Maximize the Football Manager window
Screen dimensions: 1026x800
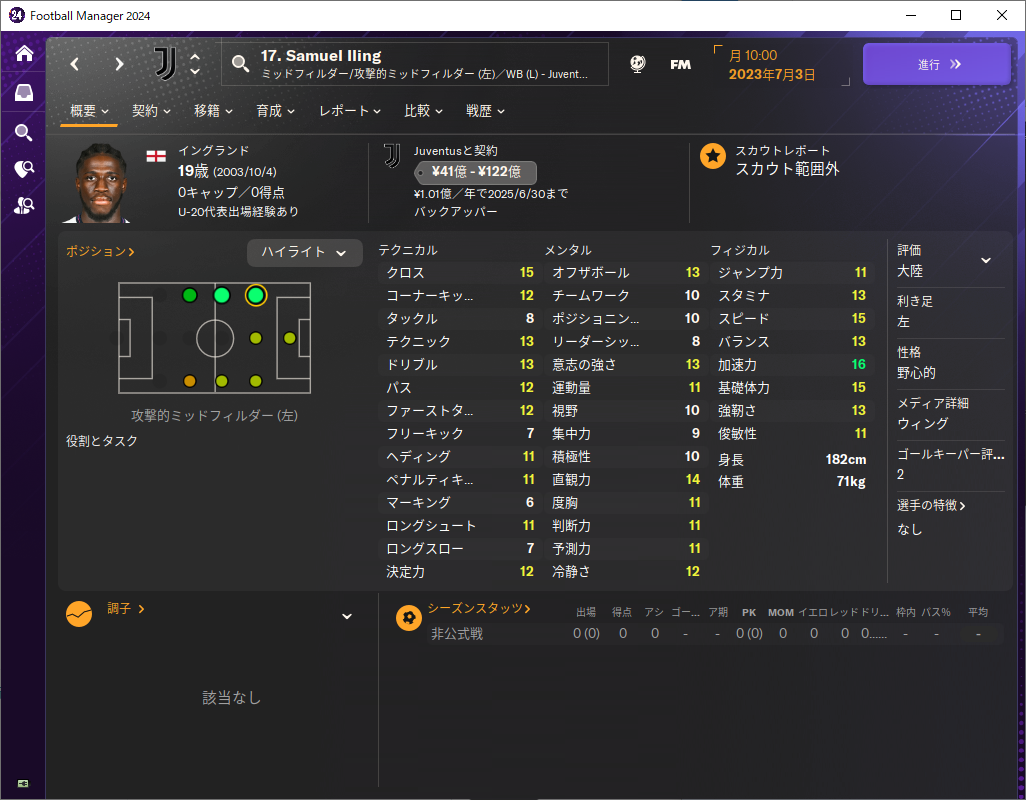[x=956, y=15]
